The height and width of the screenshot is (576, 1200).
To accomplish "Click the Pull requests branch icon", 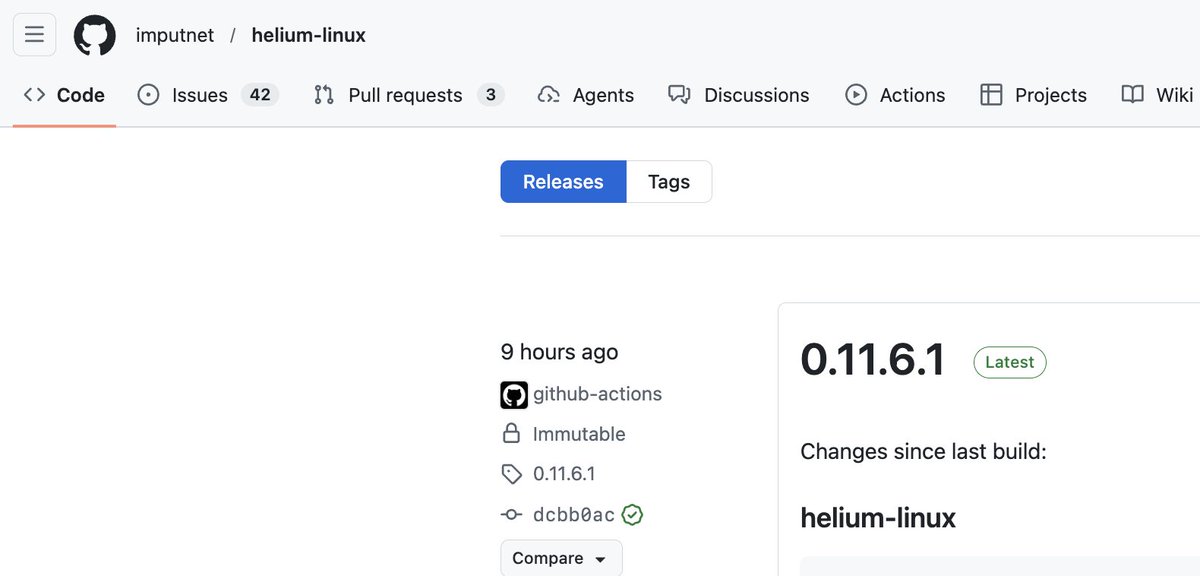I will pyautogui.click(x=324, y=95).
